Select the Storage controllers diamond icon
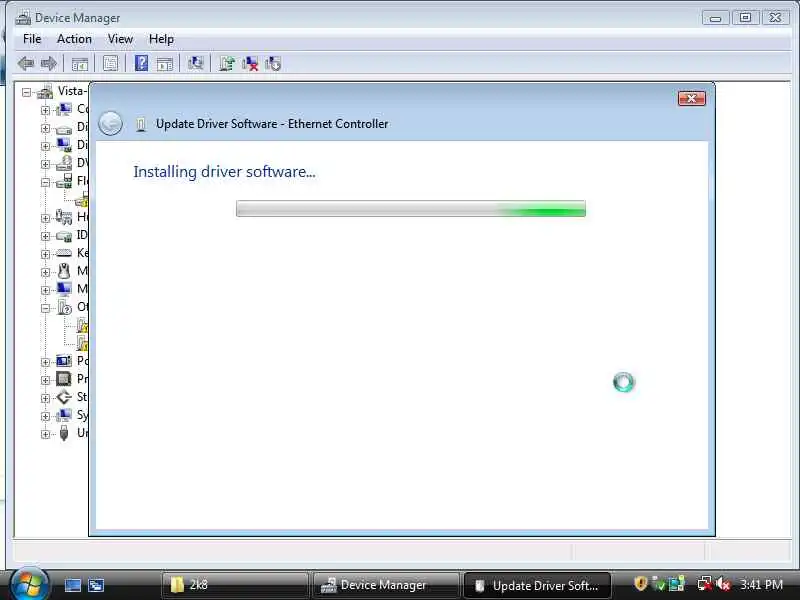 point(64,396)
